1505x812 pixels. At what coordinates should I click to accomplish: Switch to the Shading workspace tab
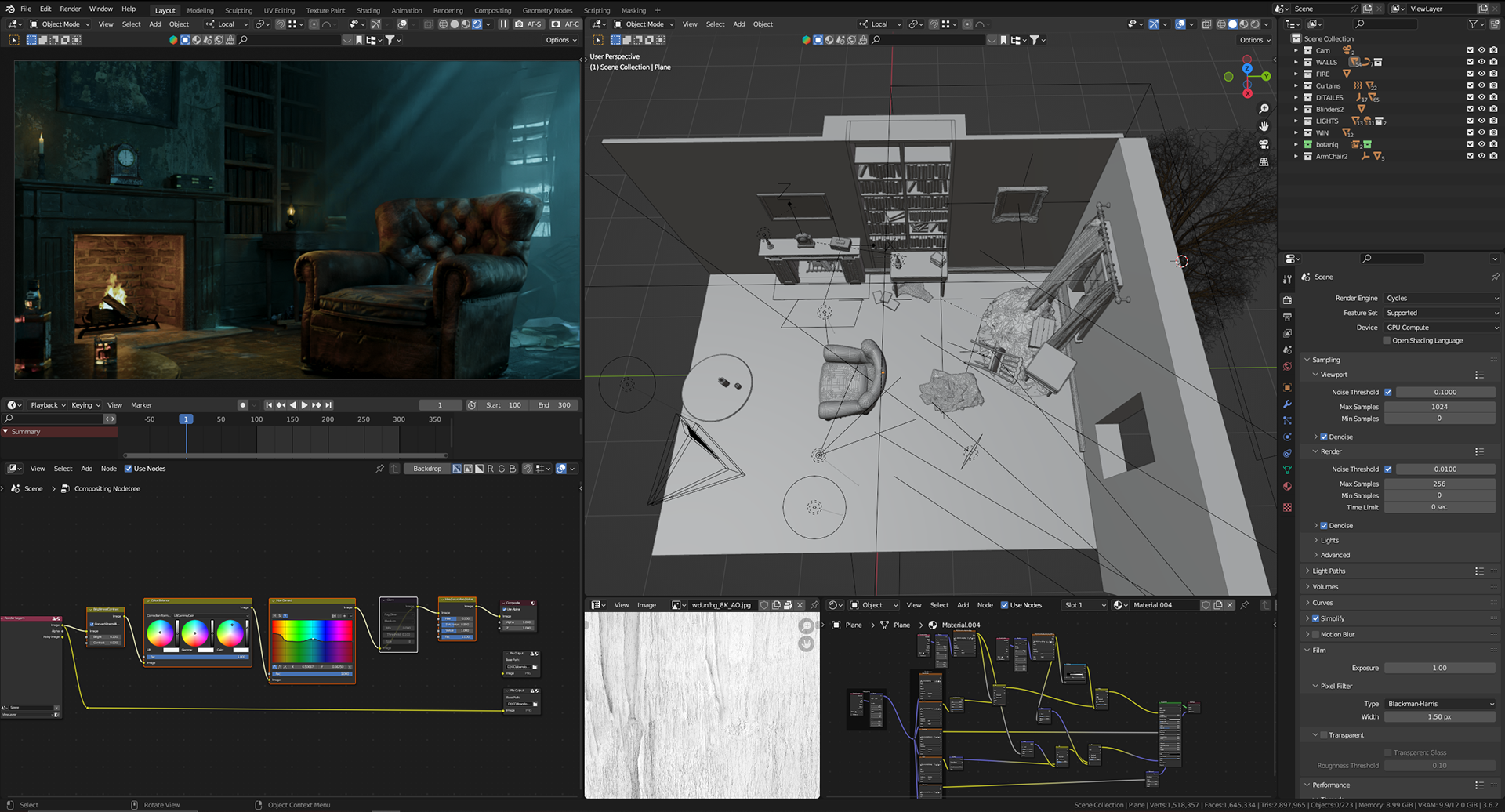tap(368, 10)
